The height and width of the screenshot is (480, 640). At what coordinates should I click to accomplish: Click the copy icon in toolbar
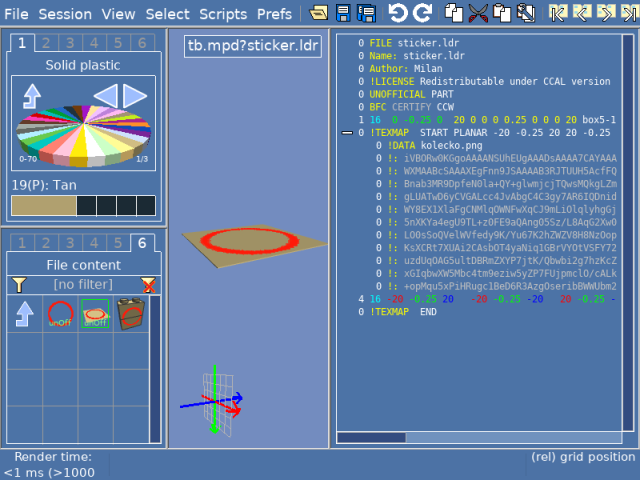click(x=454, y=13)
